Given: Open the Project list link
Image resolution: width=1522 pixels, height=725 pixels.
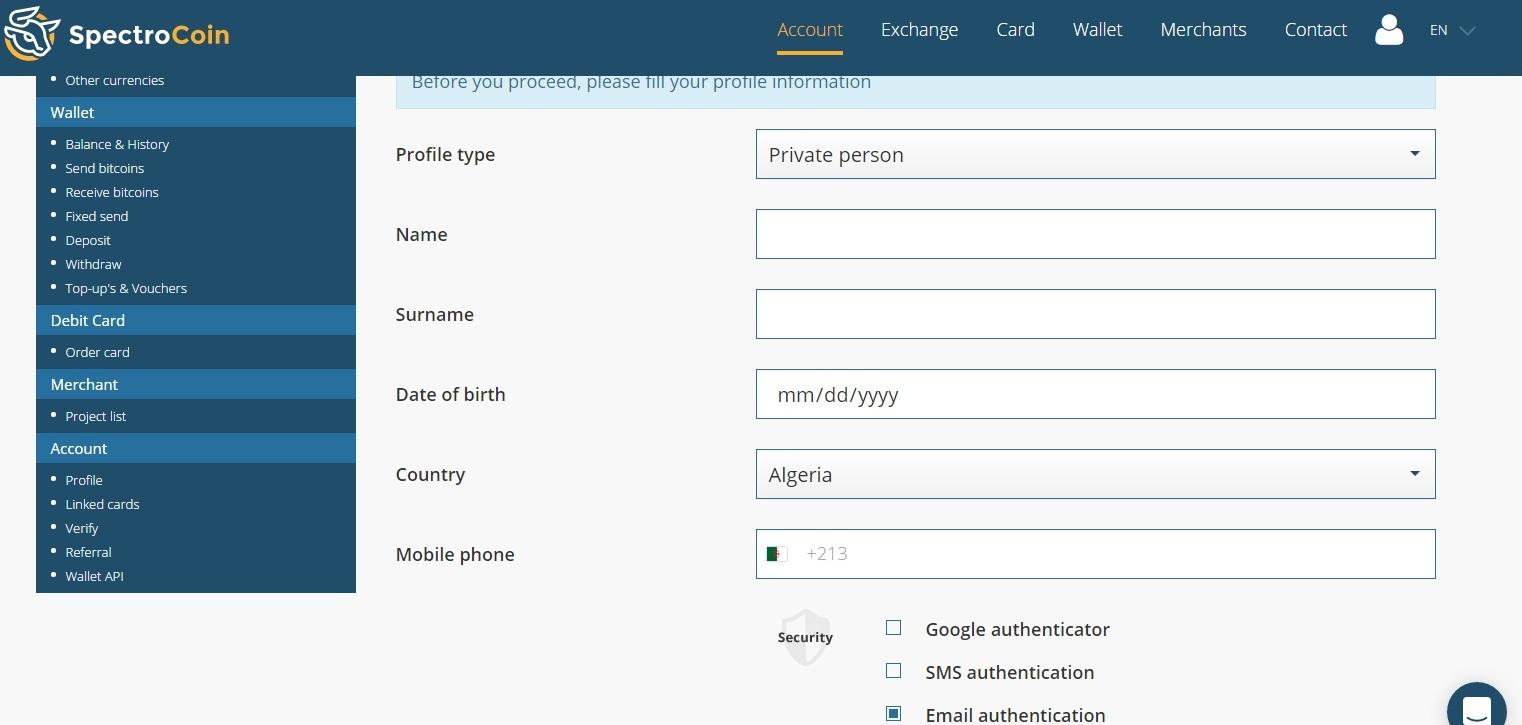Looking at the screenshot, I should (x=95, y=416).
